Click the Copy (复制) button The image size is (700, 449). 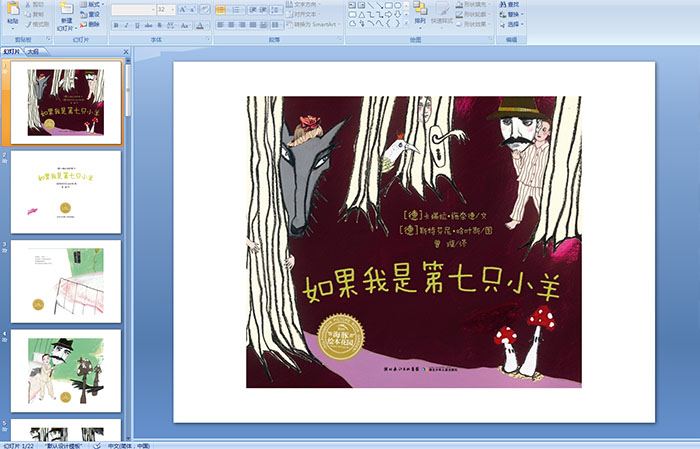[x=34, y=14]
